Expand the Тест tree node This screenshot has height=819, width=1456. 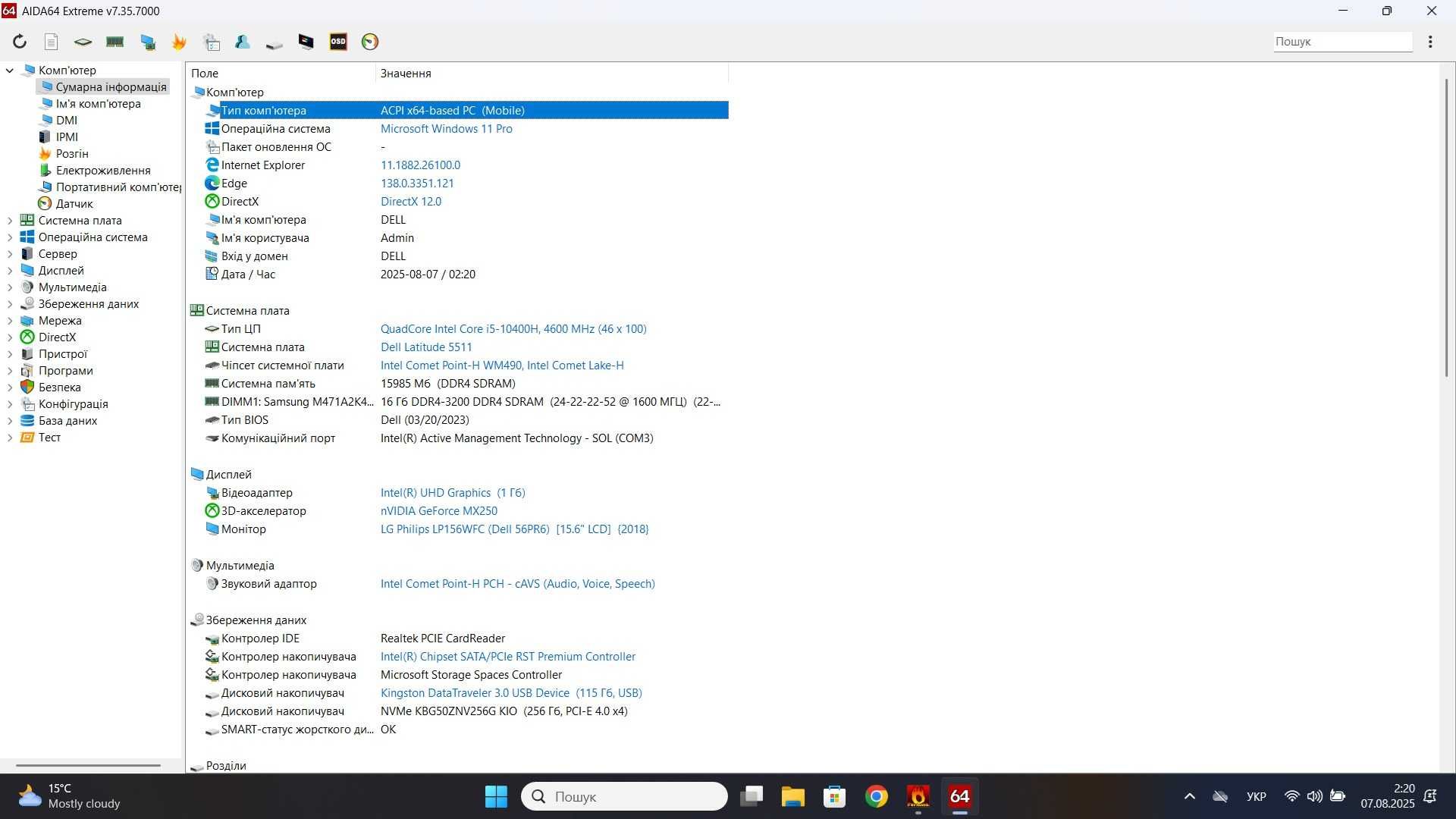point(10,438)
